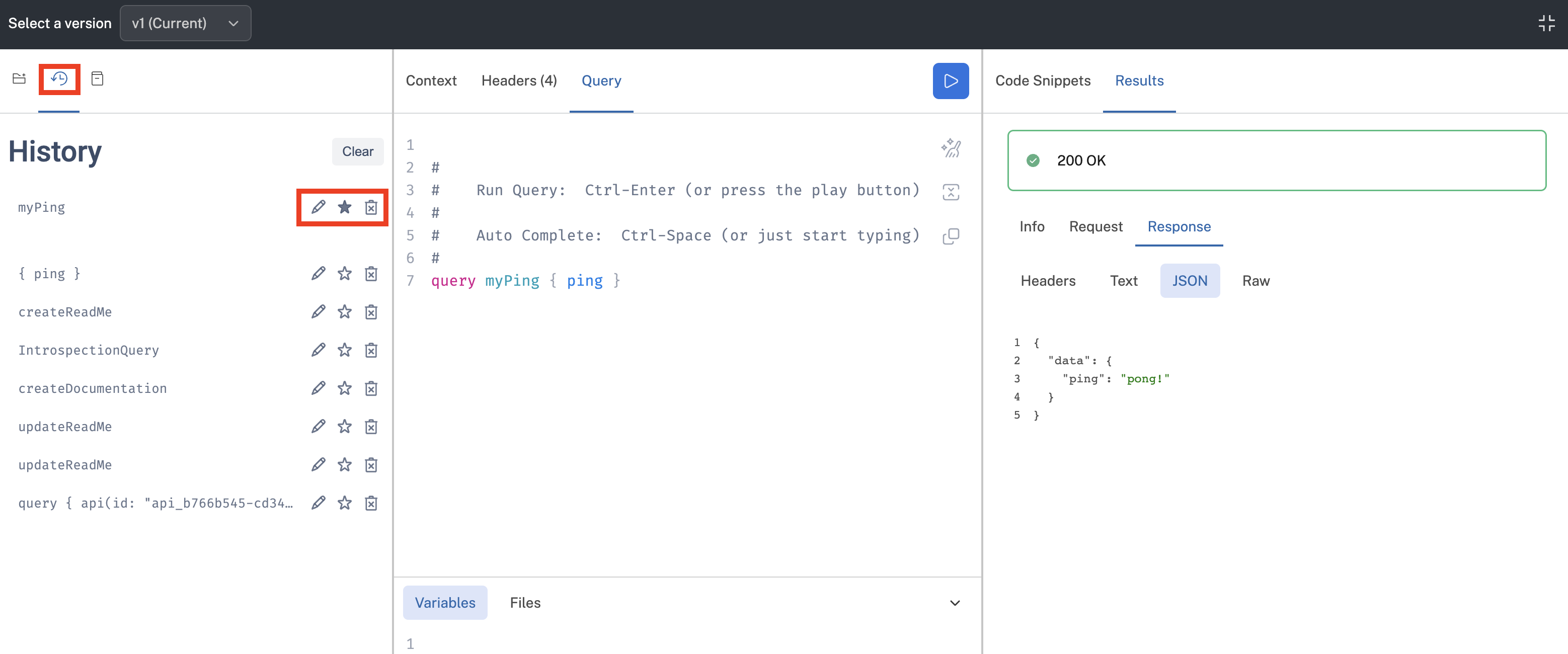Viewport: 1568px width, 654px height.
Task: Expand the Variables section at bottom
Action: (x=955, y=602)
